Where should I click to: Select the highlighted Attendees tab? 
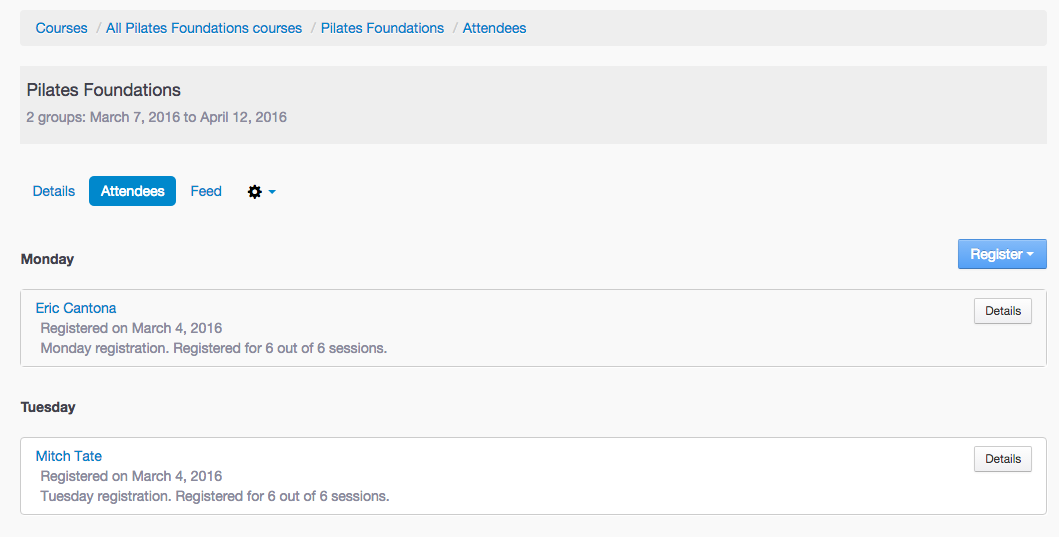[x=132, y=191]
